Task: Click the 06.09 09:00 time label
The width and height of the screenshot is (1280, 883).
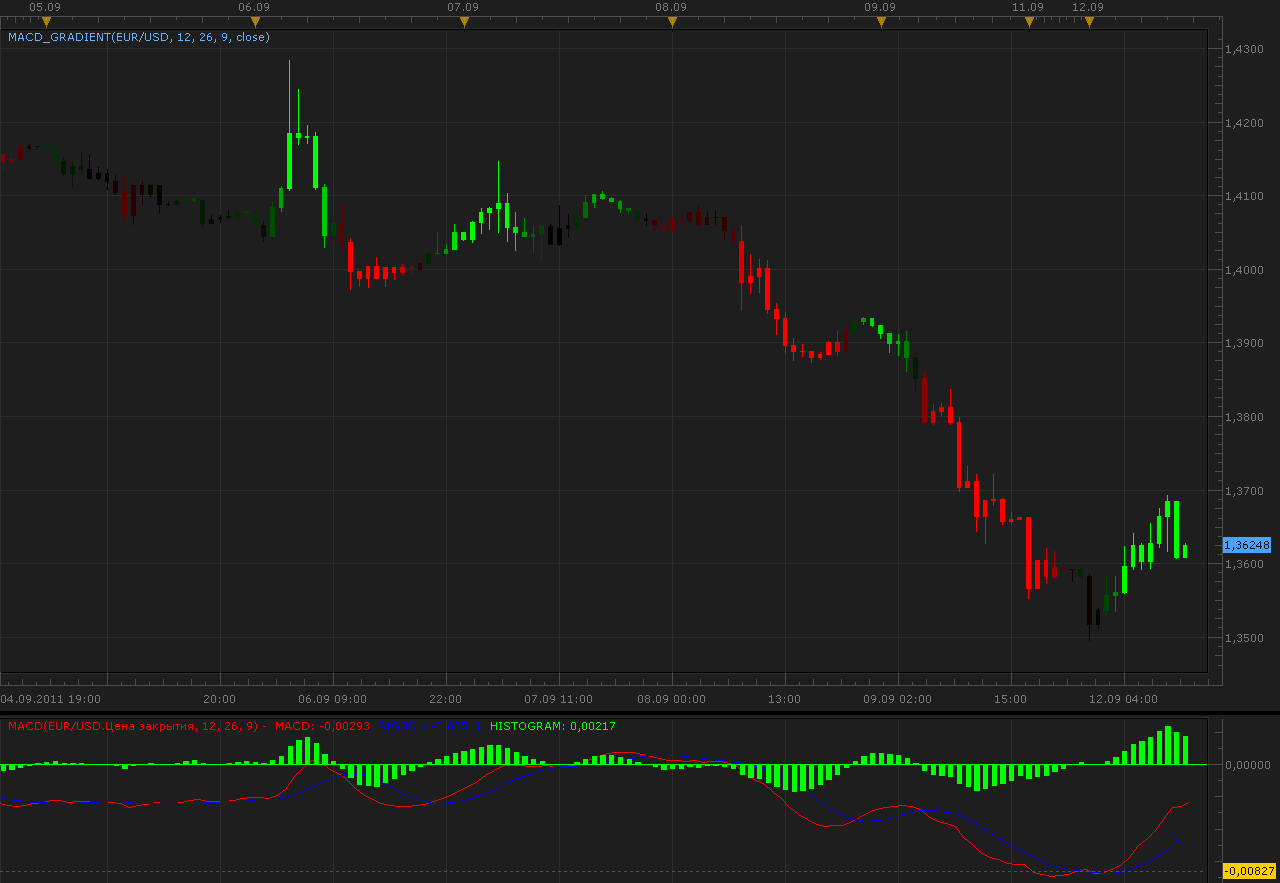Action: tap(333, 699)
